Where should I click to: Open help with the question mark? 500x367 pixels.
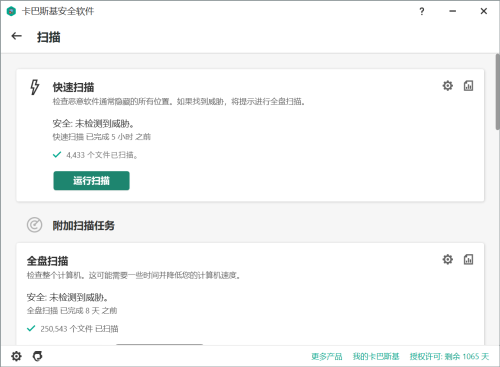coord(422,11)
